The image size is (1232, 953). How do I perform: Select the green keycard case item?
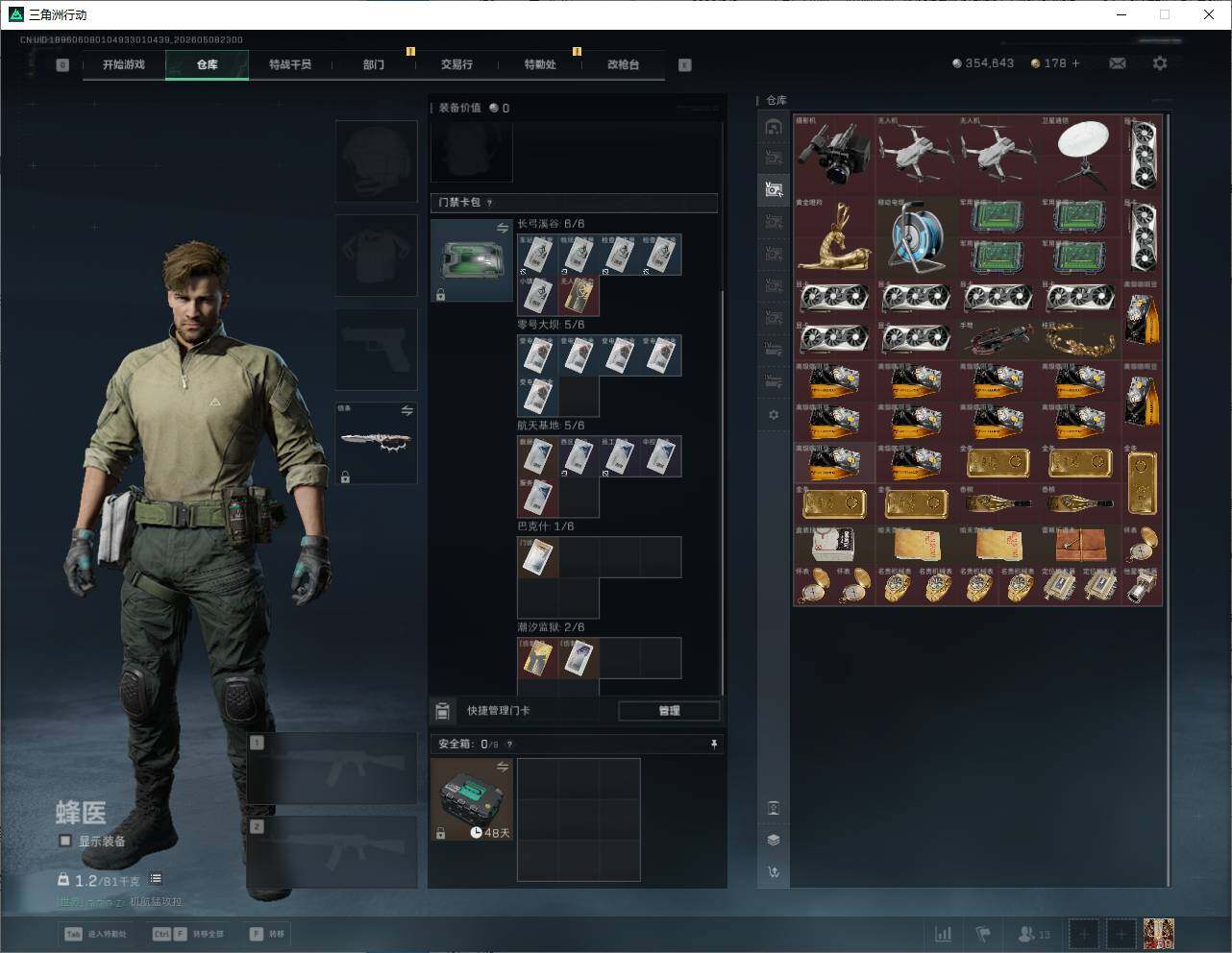pos(471,259)
